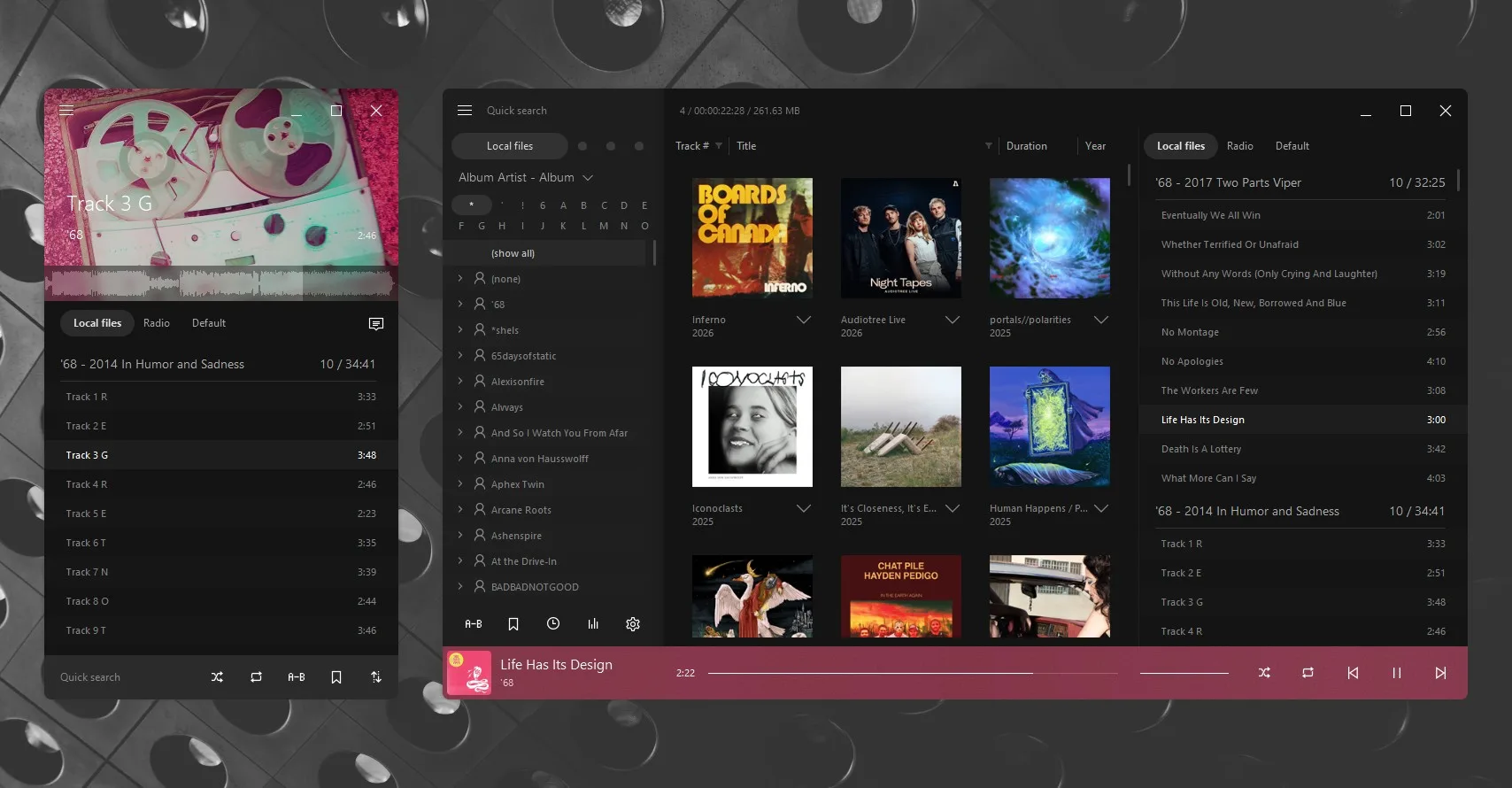Click the mini player comment panel icon
The height and width of the screenshot is (788, 1512).
click(x=376, y=324)
